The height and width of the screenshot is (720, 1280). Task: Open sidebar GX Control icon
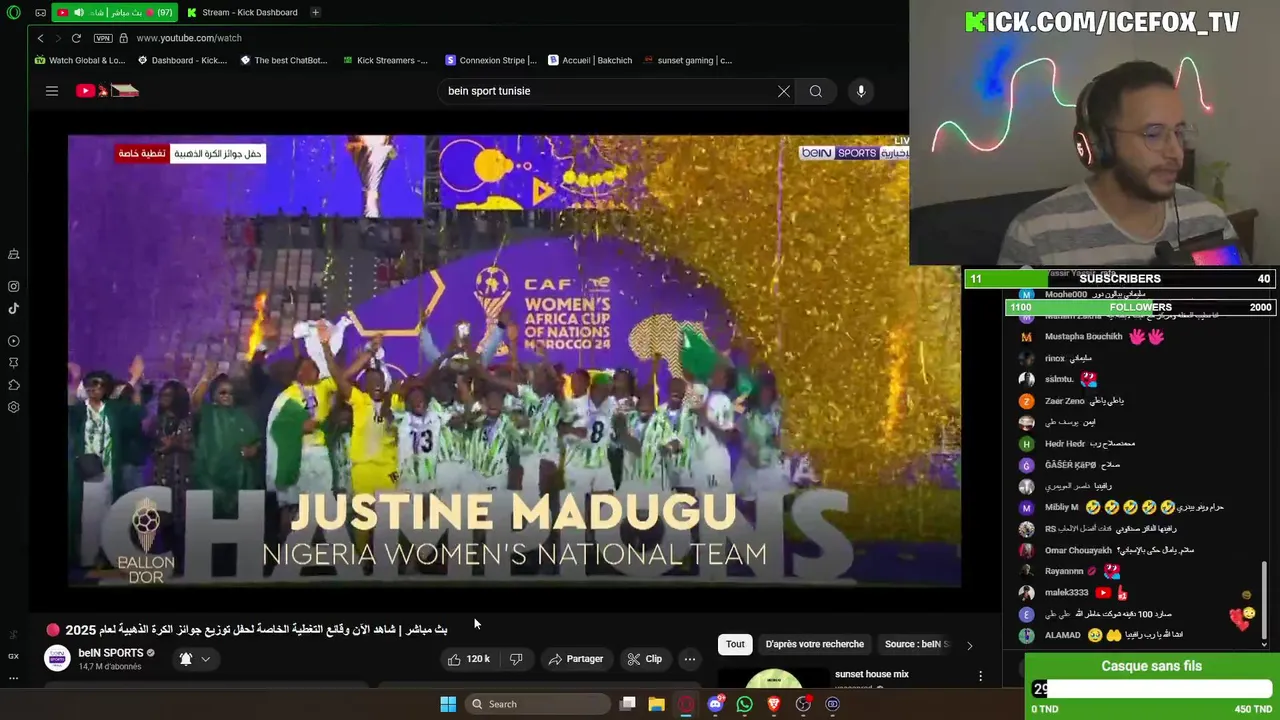[x=14, y=656]
